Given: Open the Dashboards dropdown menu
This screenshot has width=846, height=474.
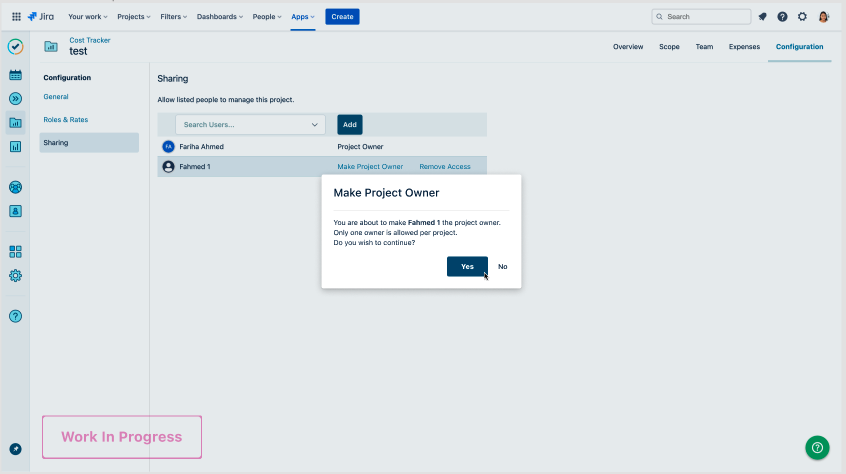Looking at the screenshot, I should [x=221, y=17].
